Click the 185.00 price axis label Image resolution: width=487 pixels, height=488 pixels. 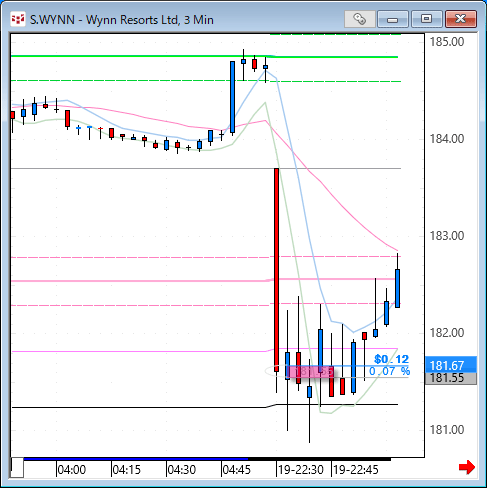(447, 42)
